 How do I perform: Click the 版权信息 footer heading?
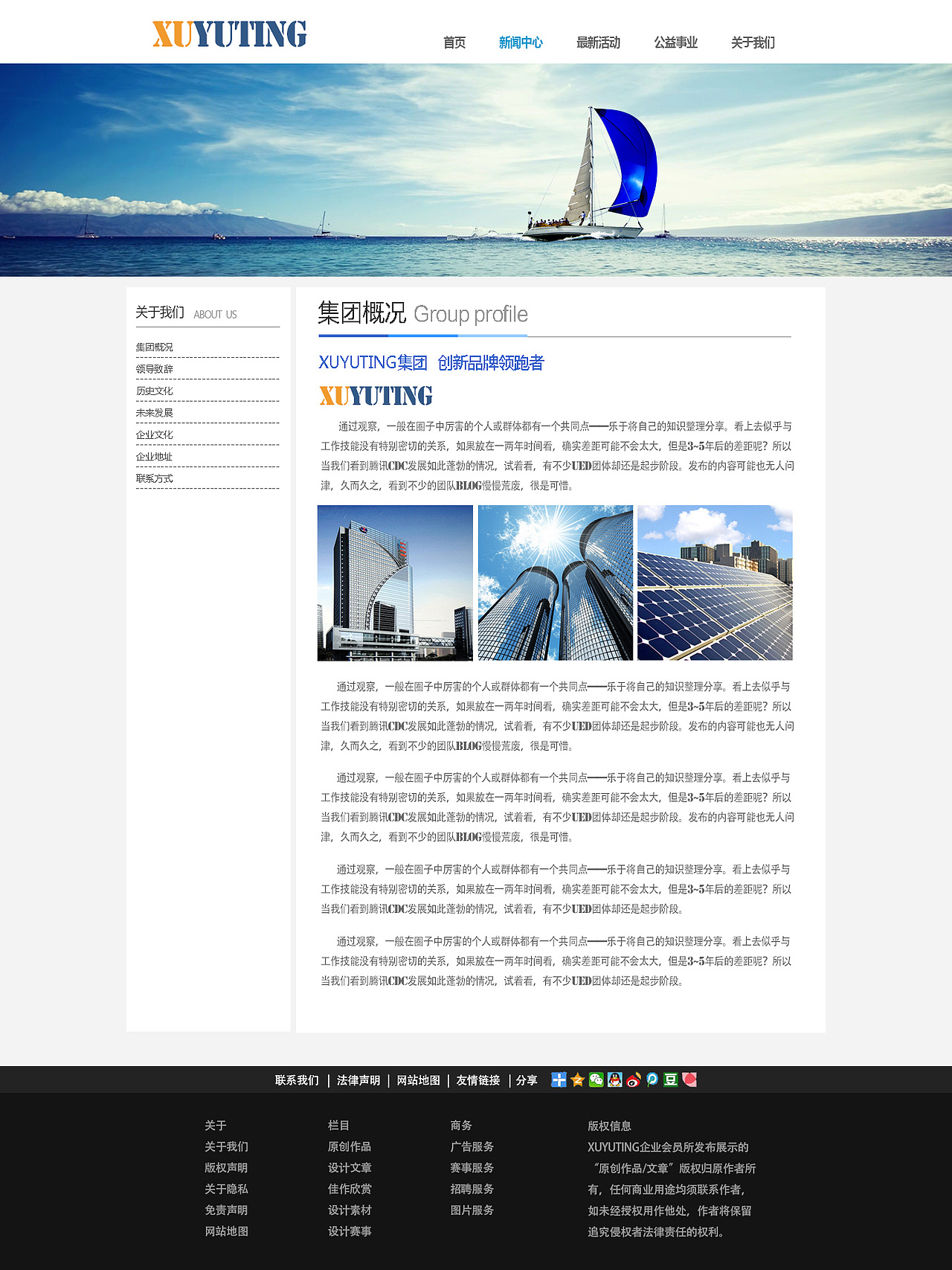[x=609, y=1126]
